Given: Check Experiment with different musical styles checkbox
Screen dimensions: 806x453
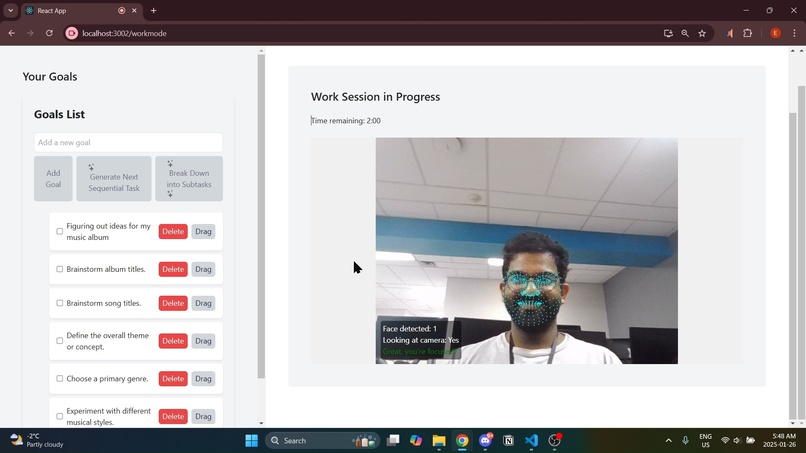Looking at the screenshot, I should click(60, 416).
